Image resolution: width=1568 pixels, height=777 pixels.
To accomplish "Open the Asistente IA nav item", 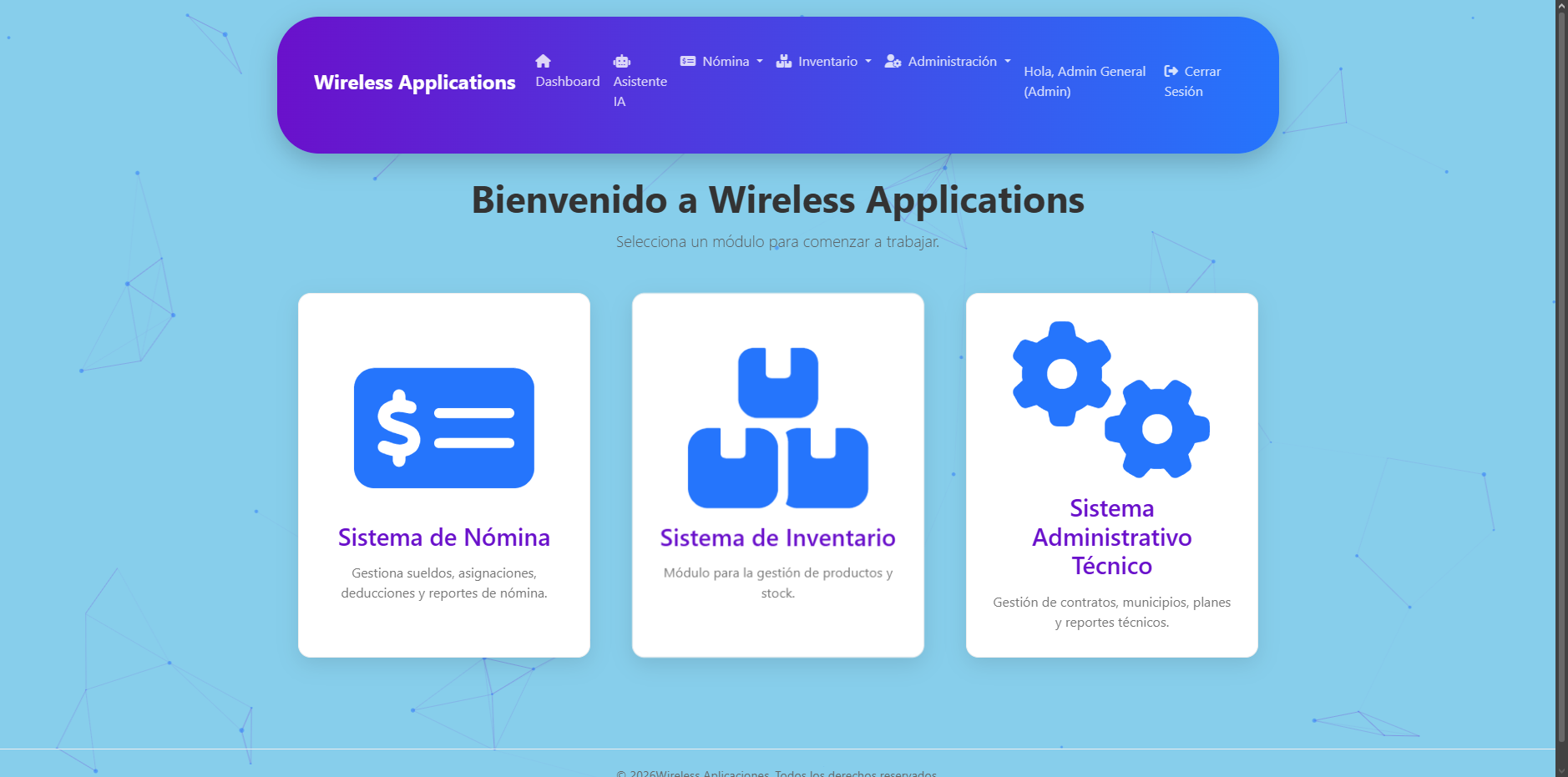I will coord(640,81).
